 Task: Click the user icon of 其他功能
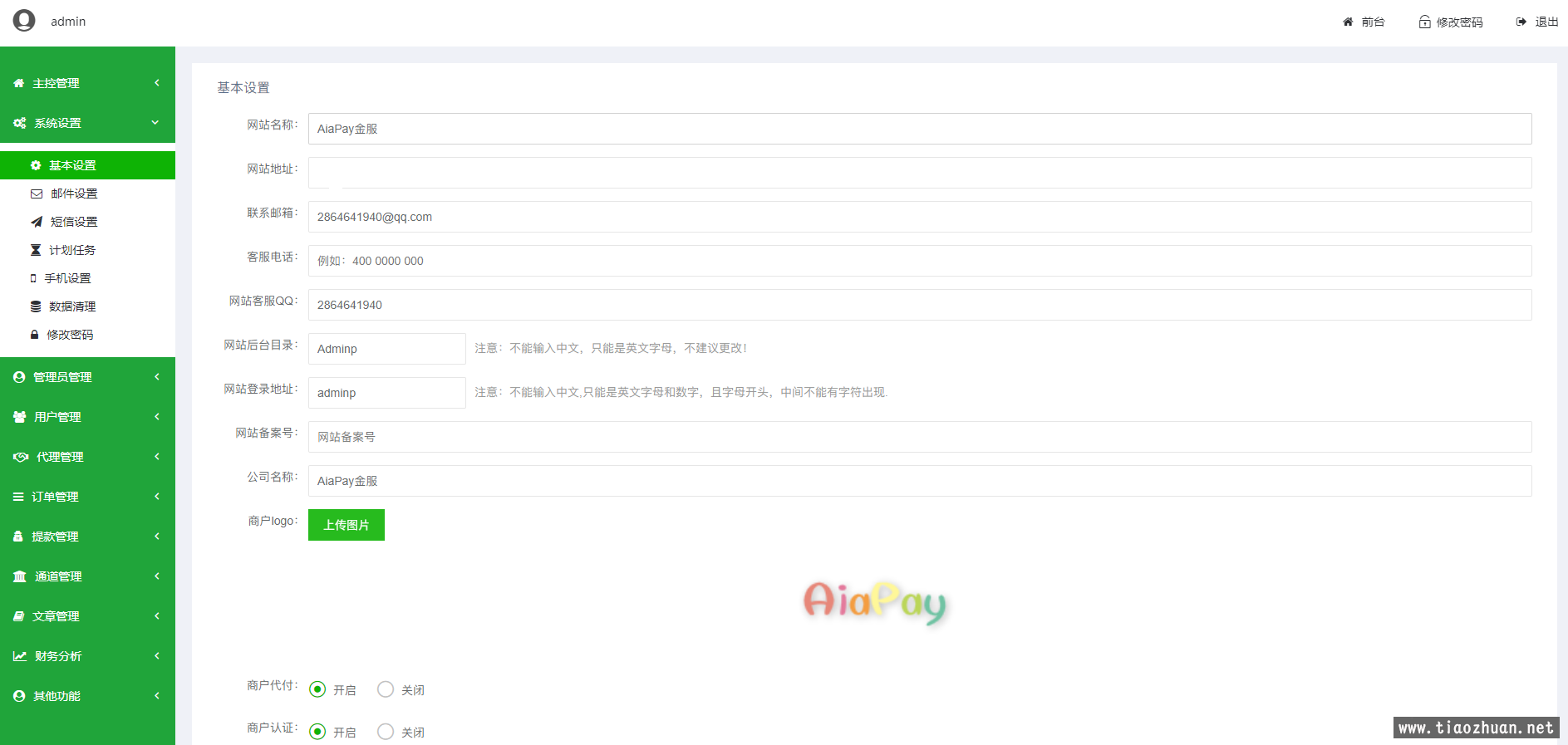(19, 696)
